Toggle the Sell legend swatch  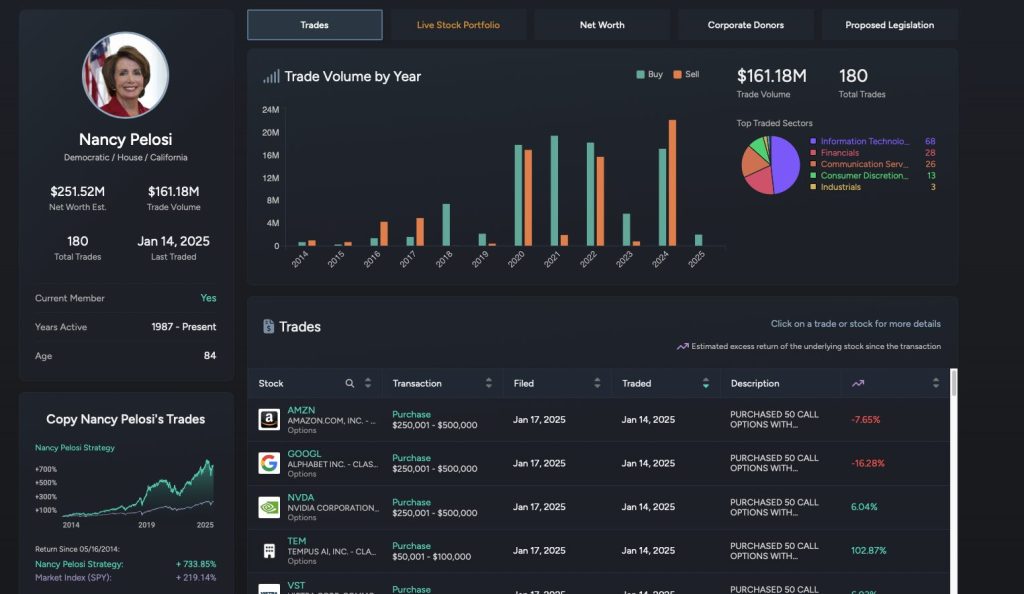click(677, 74)
